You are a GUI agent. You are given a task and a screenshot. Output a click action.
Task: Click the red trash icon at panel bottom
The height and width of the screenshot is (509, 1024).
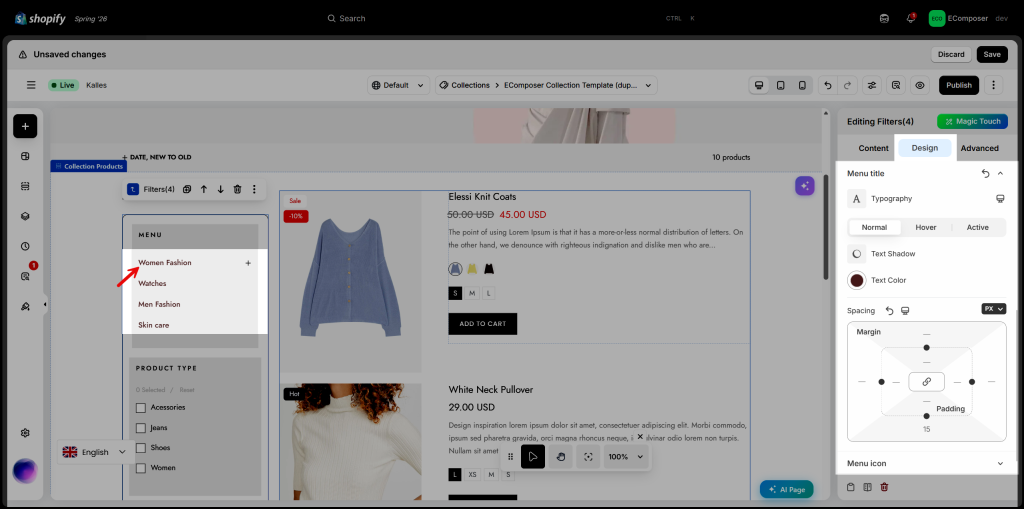884,487
